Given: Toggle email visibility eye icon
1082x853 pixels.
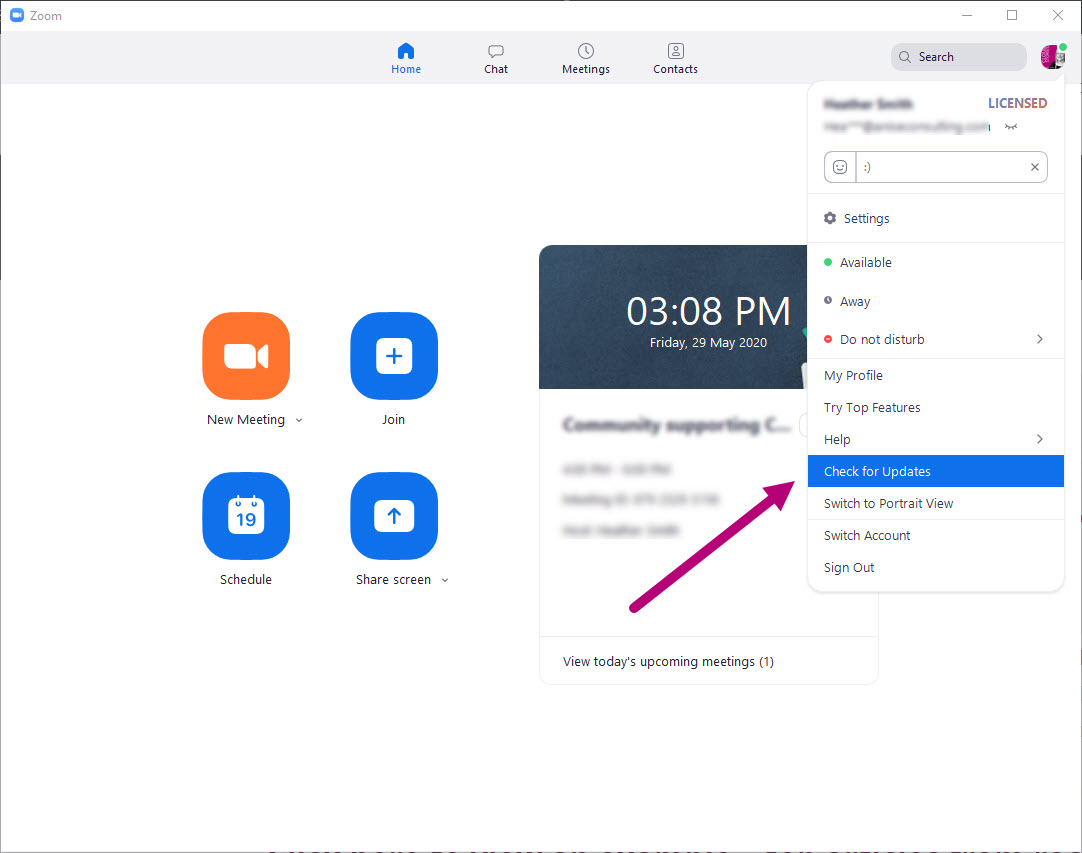Looking at the screenshot, I should pos(1011,127).
